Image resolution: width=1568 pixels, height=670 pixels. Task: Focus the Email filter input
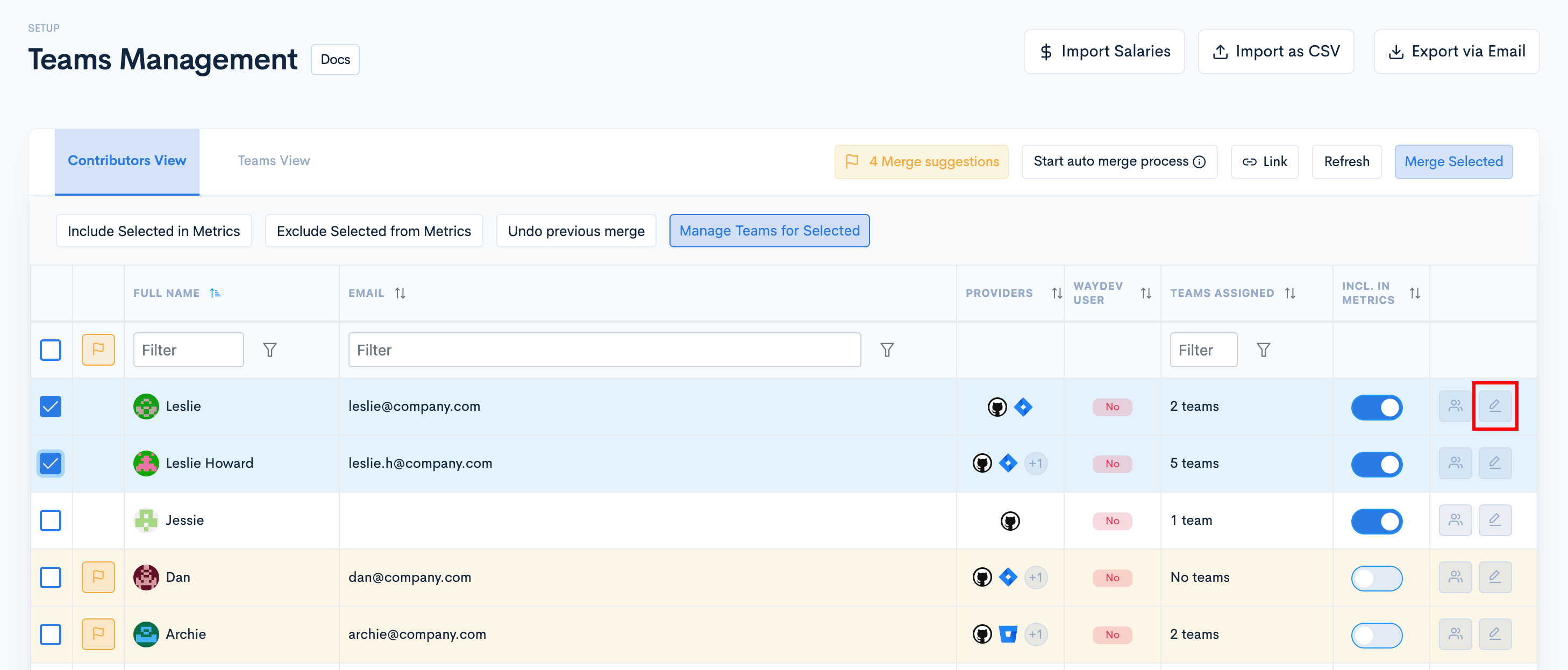coord(604,350)
